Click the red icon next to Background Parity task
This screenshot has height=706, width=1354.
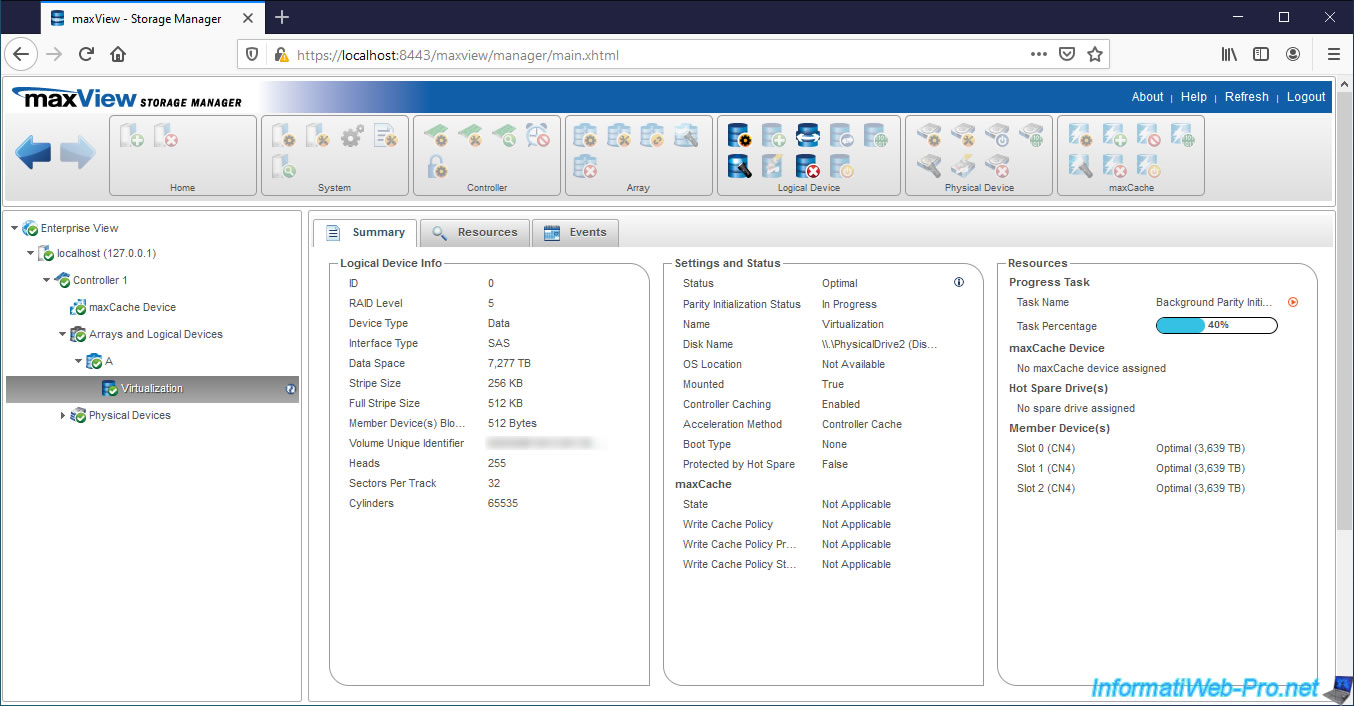click(x=1293, y=302)
